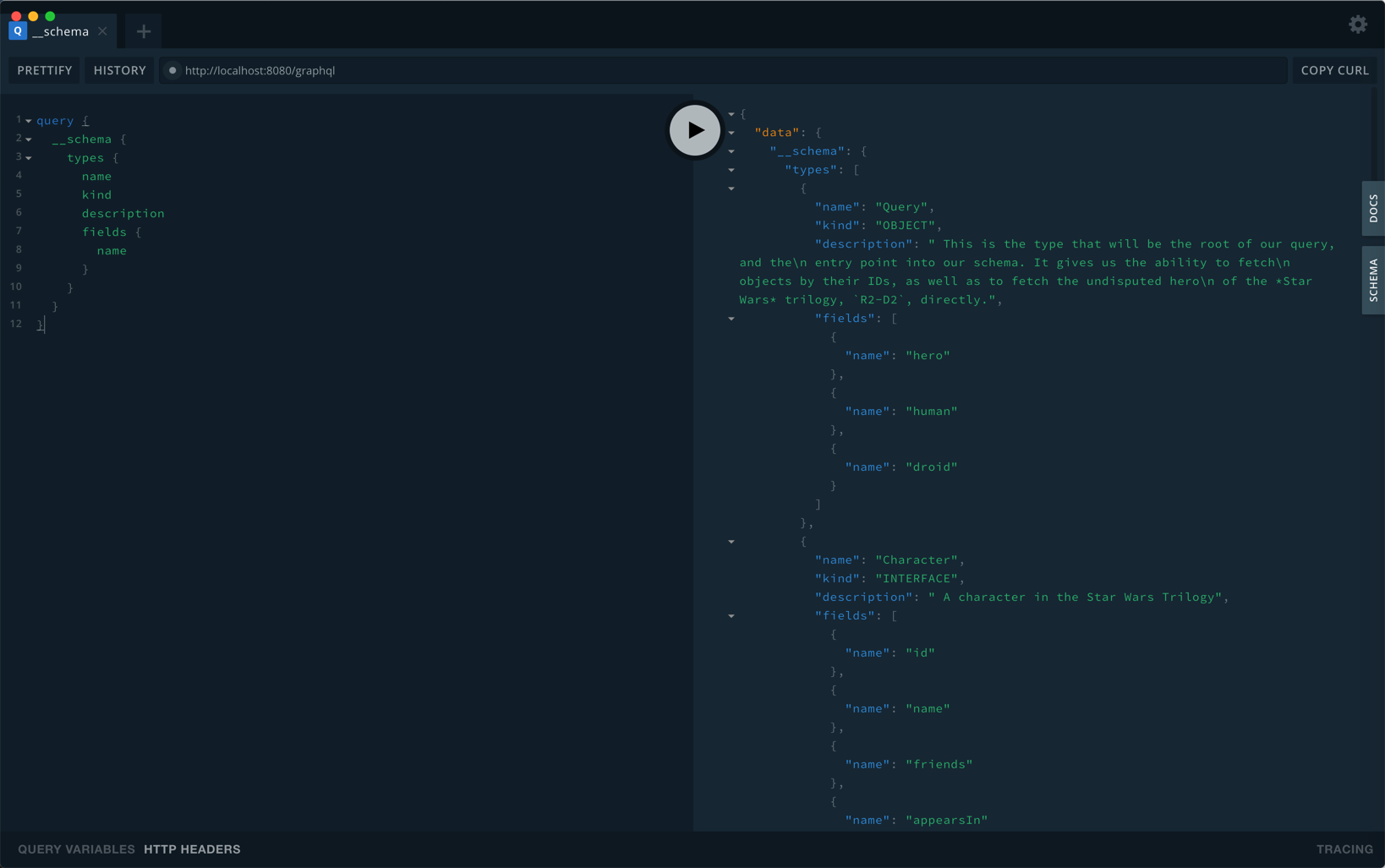Screen dimensions: 1385x868
Task: Collapse the Query type's "fields" array
Action: click(731, 319)
